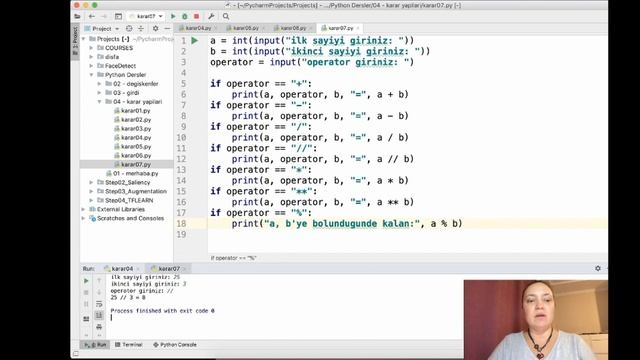Open the Terminal tool window
640x360 pixels.
pyautogui.click(x=129, y=345)
